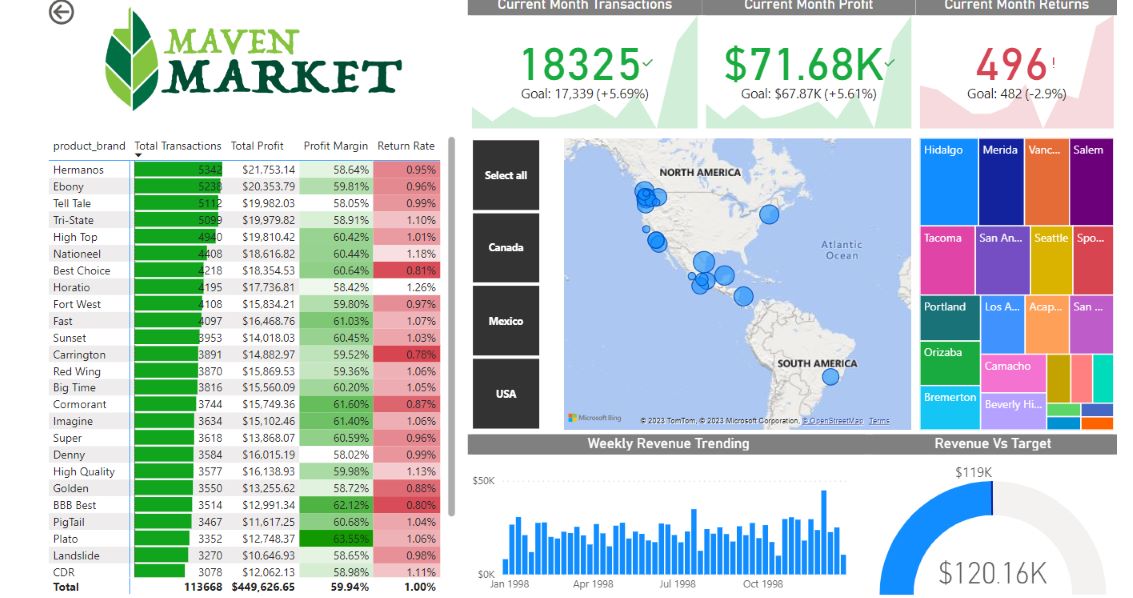This screenshot has height=598, width=1133.
Task: Open the map Terms link
Action: (x=879, y=421)
